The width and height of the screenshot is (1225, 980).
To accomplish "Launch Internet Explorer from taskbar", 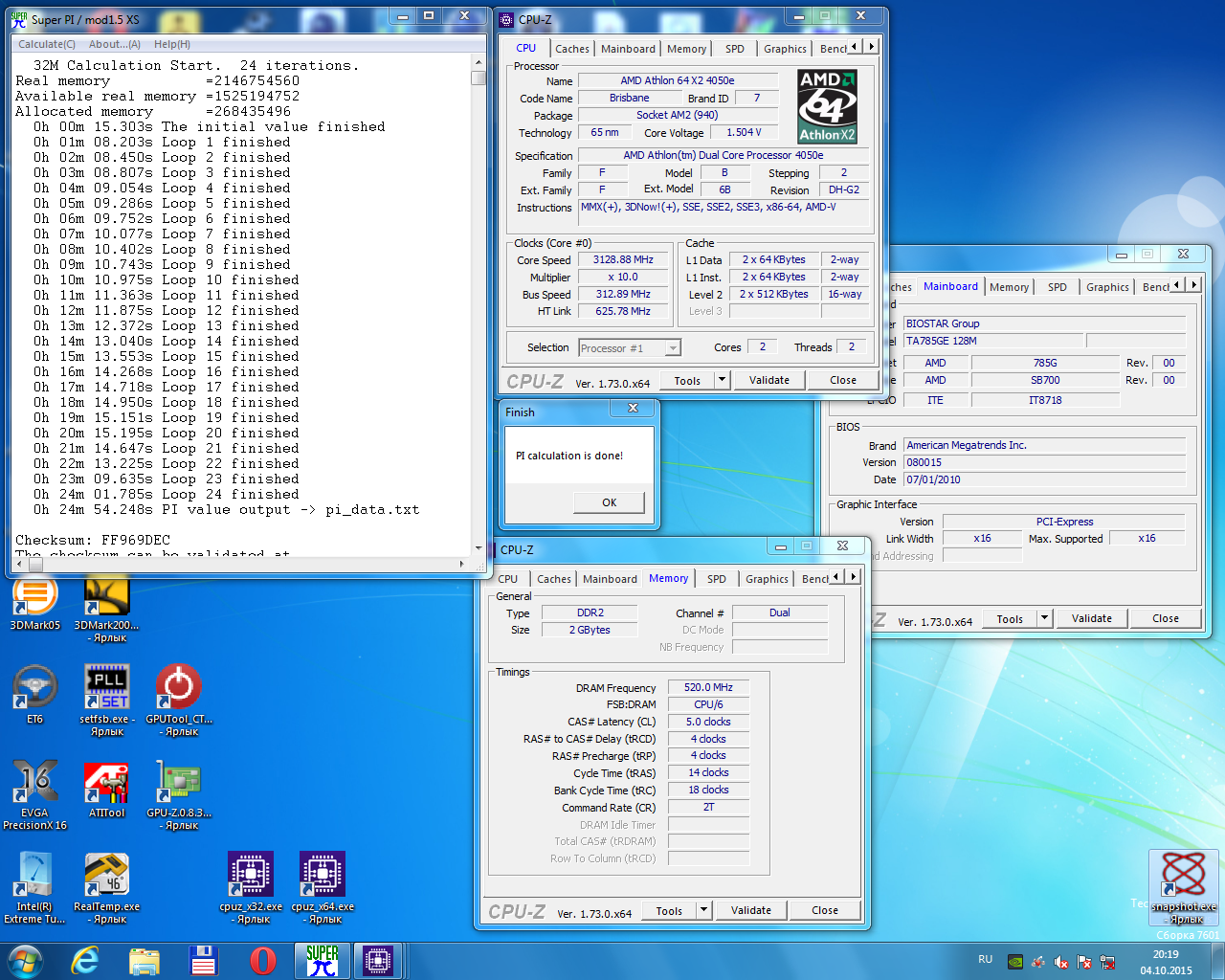I will click(85, 961).
